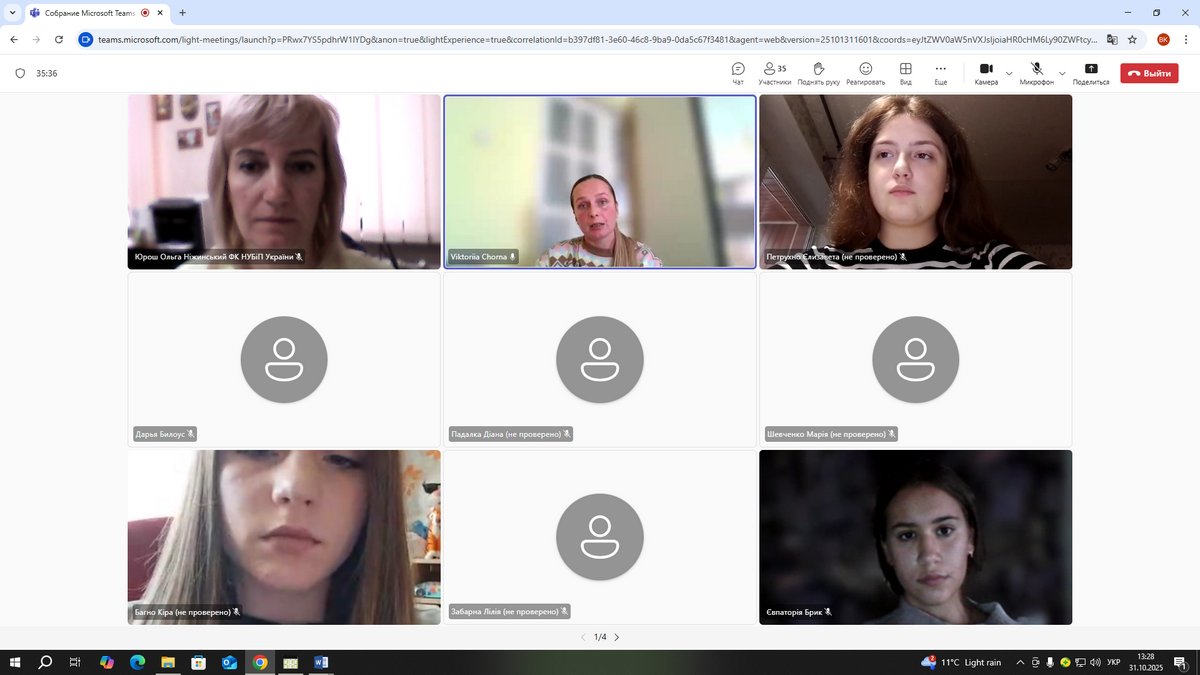This screenshot has height=675, width=1200.
Task: Go to previous page of participants
Action: 583,637
